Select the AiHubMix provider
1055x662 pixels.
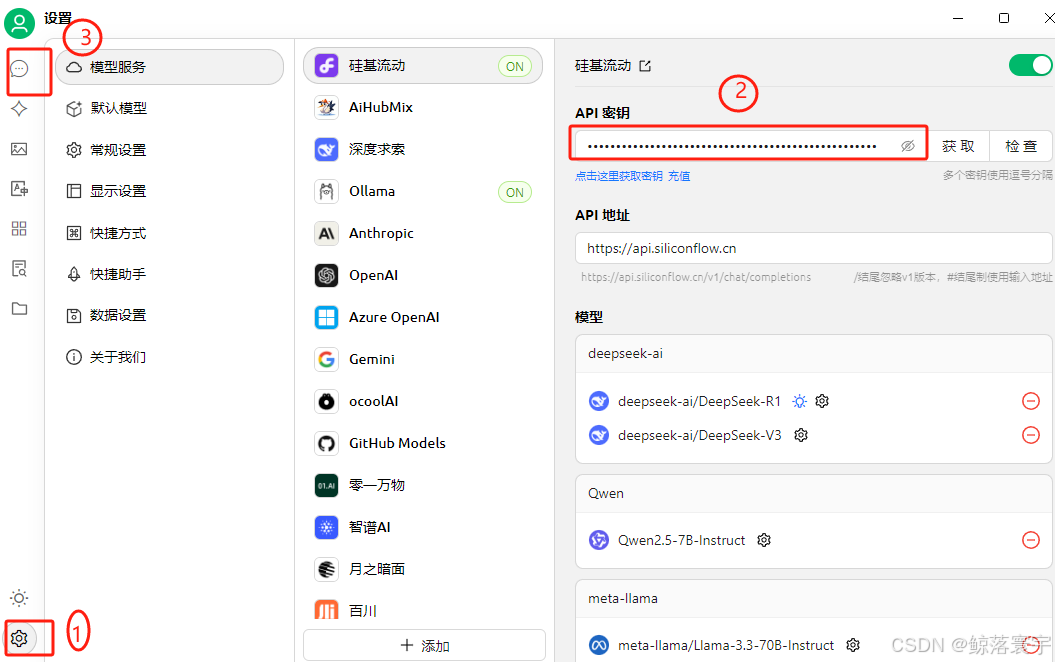tap(423, 107)
